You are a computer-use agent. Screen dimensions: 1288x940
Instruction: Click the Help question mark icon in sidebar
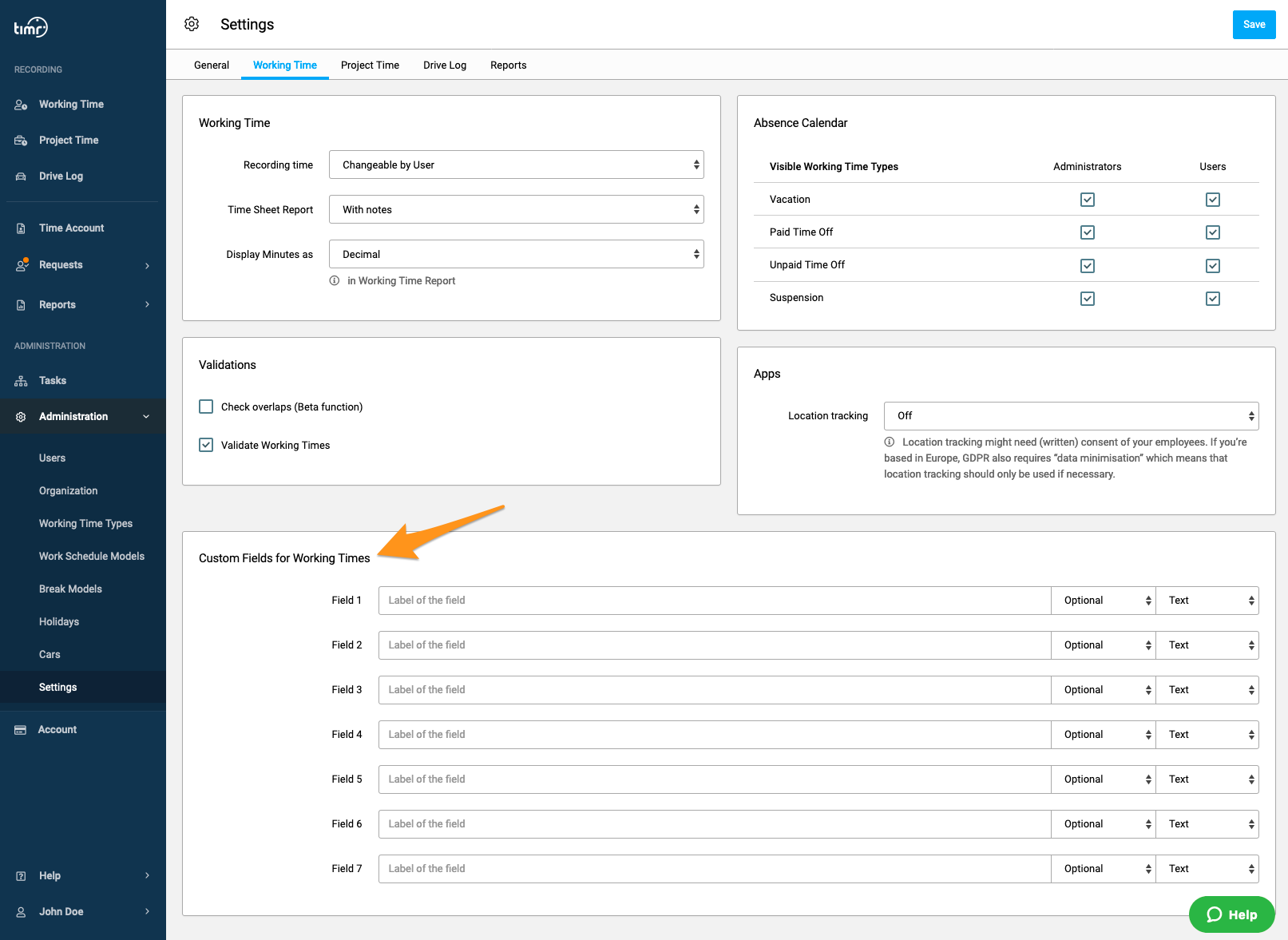pyautogui.click(x=21, y=876)
